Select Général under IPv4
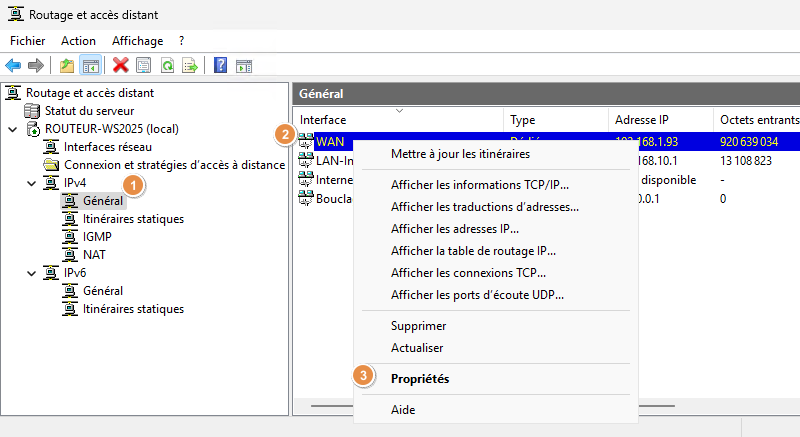 103,201
